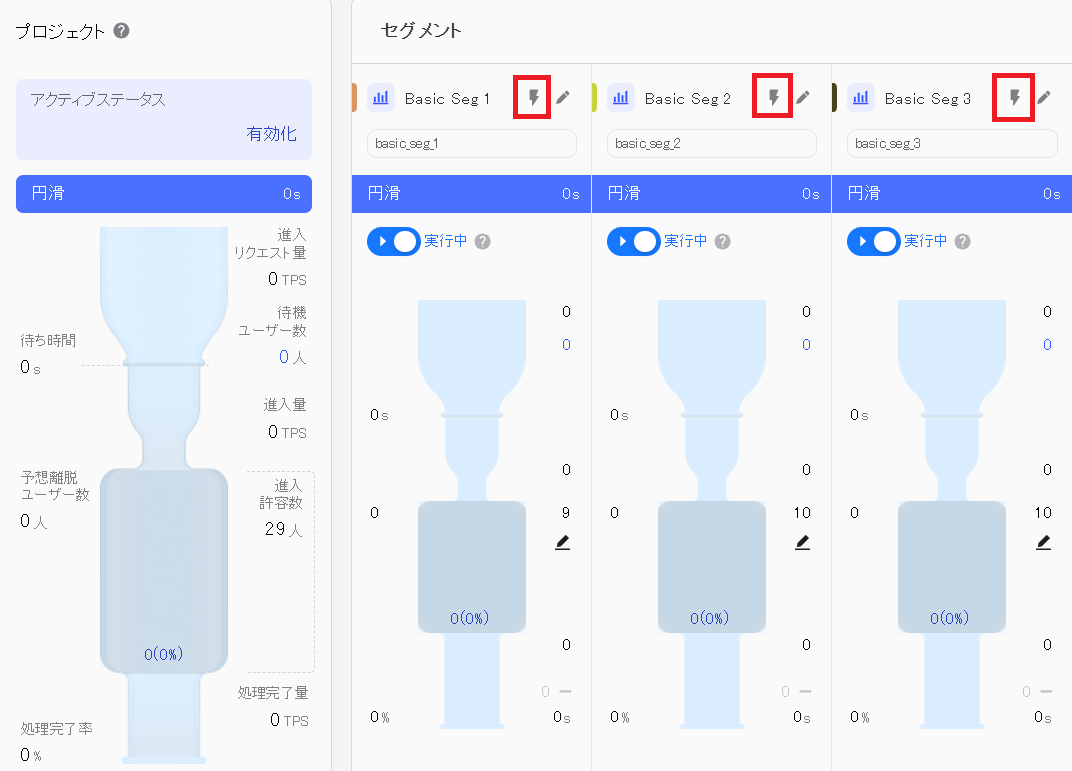
Task: Edit Basic Seg 1 name with pencil icon
Action: tap(563, 97)
